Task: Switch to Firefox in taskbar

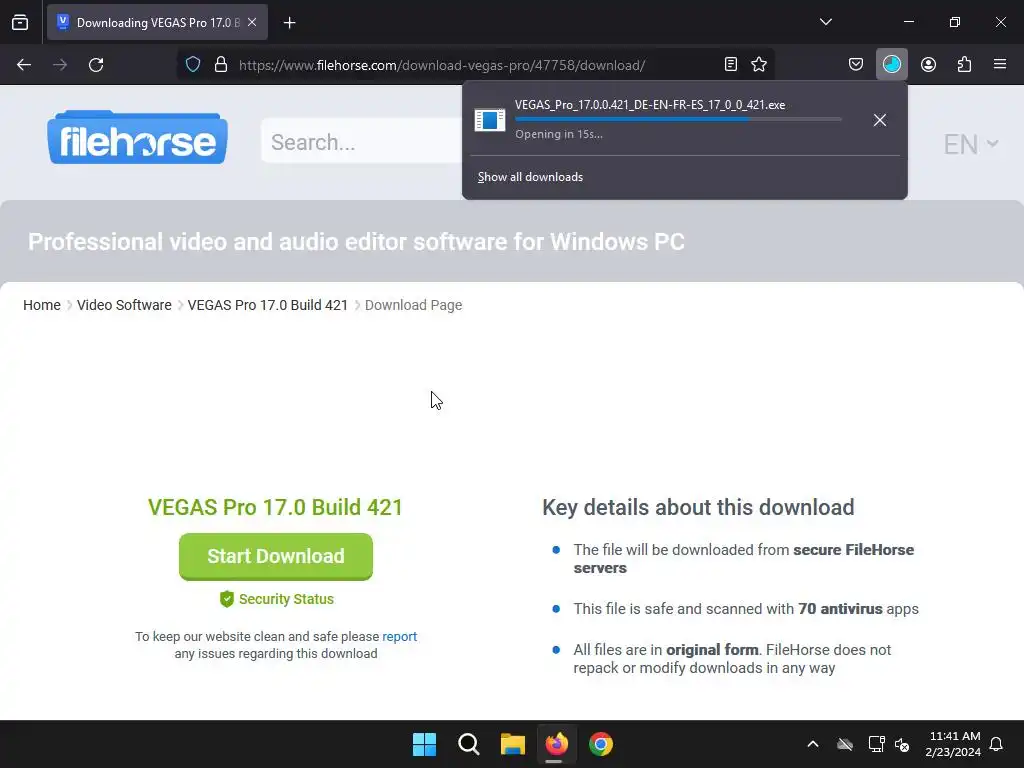Action: click(x=556, y=744)
